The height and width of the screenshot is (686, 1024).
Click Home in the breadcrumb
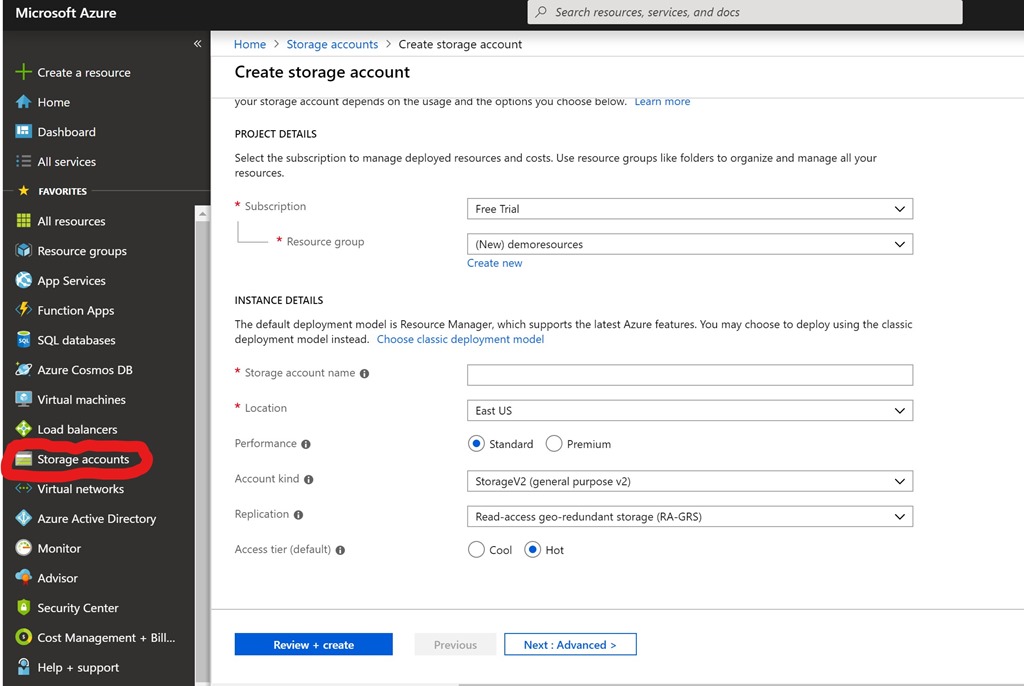pos(250,44)
